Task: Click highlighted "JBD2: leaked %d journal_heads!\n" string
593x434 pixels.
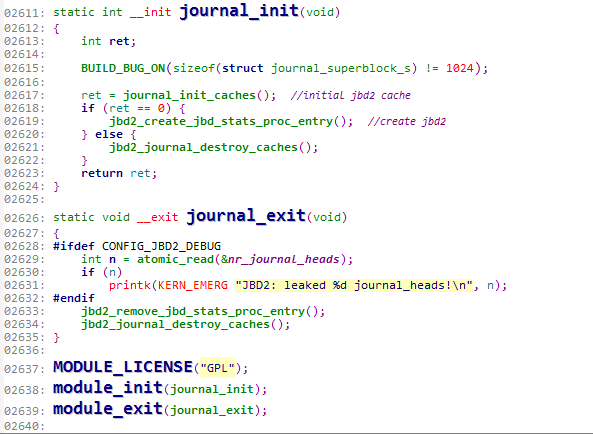Action: click(x=354, y=285)
